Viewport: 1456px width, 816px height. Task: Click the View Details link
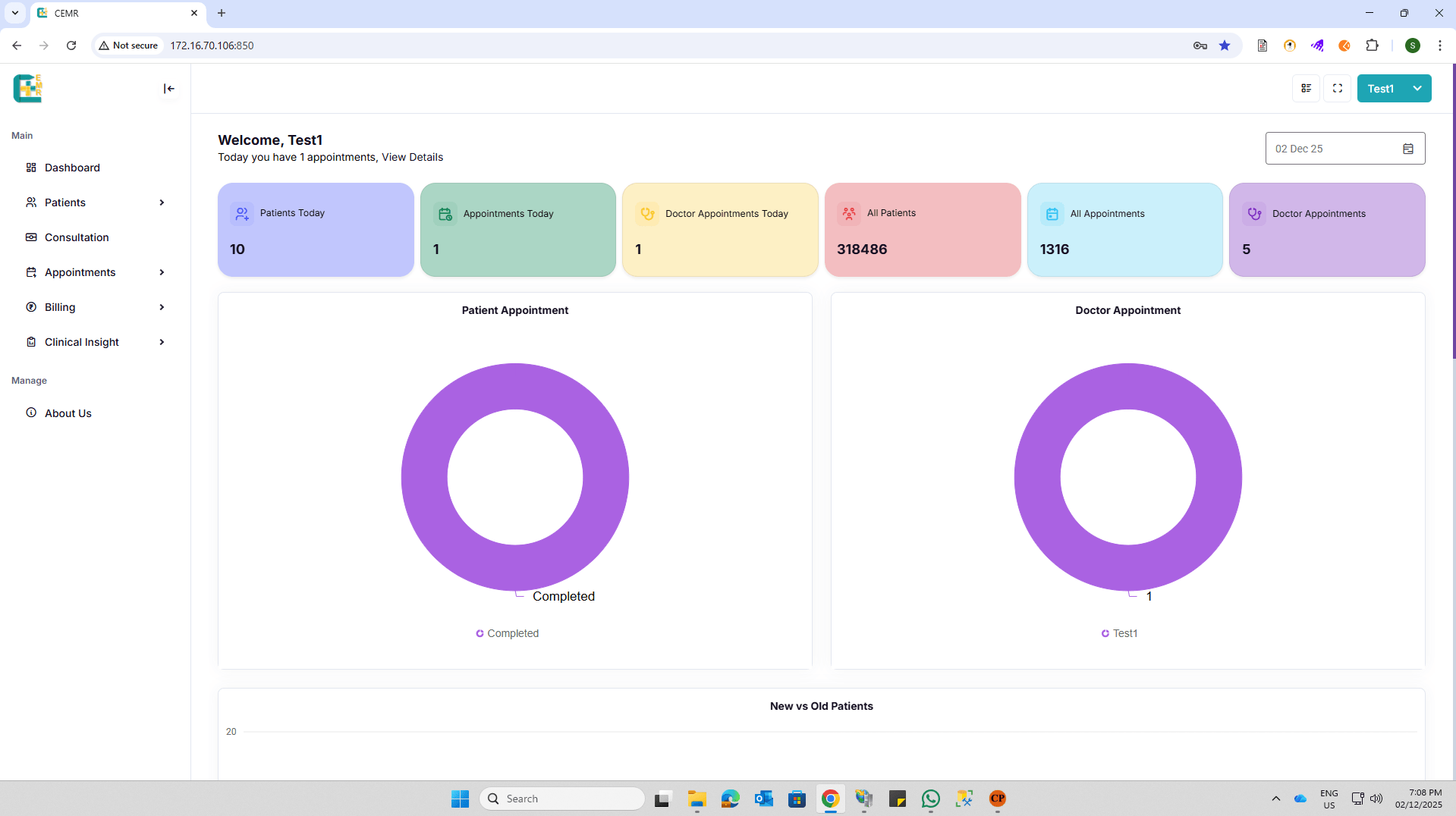tap(412, 157)
